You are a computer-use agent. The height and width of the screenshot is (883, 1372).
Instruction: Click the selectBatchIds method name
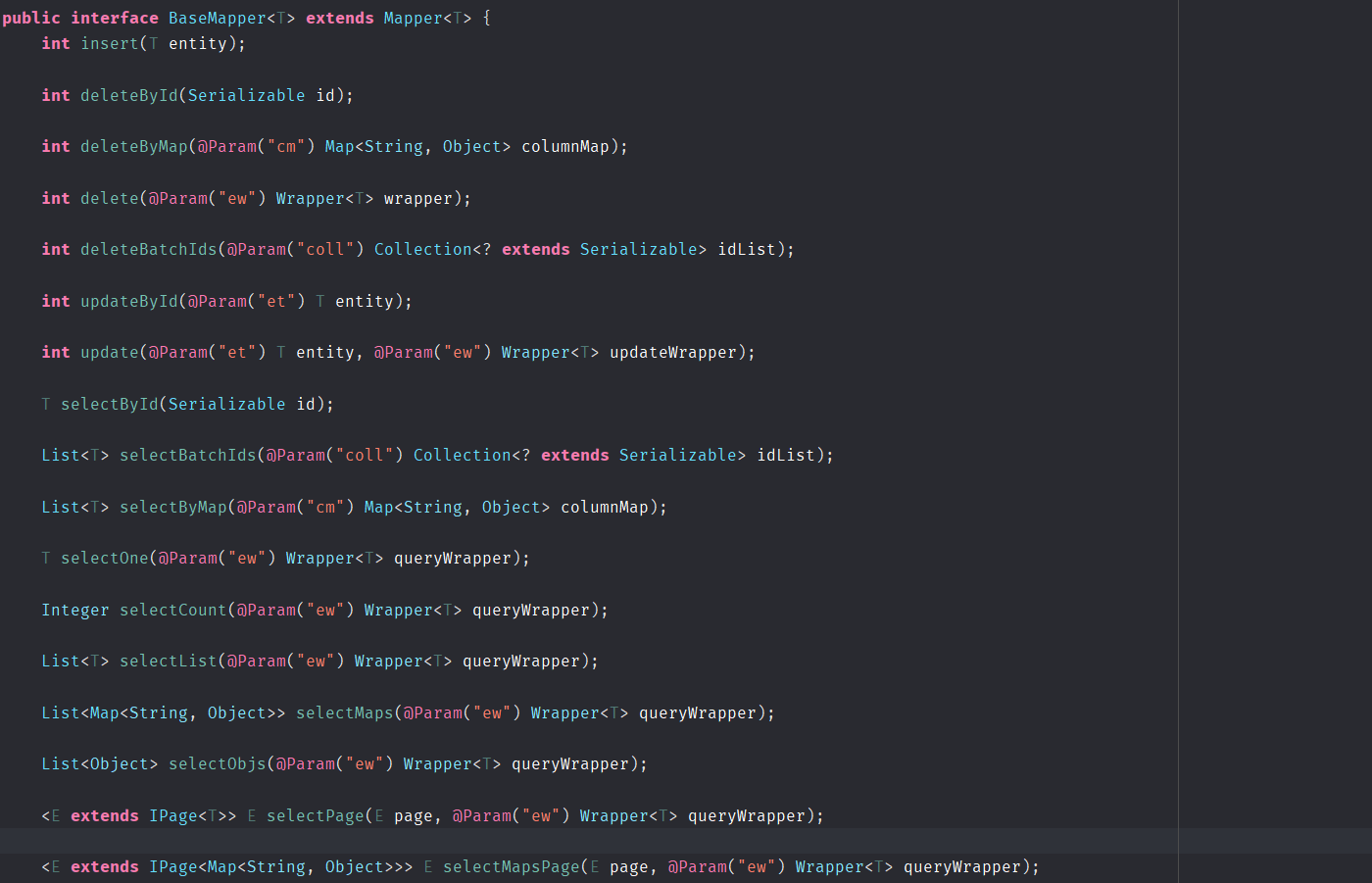[188, 455]
